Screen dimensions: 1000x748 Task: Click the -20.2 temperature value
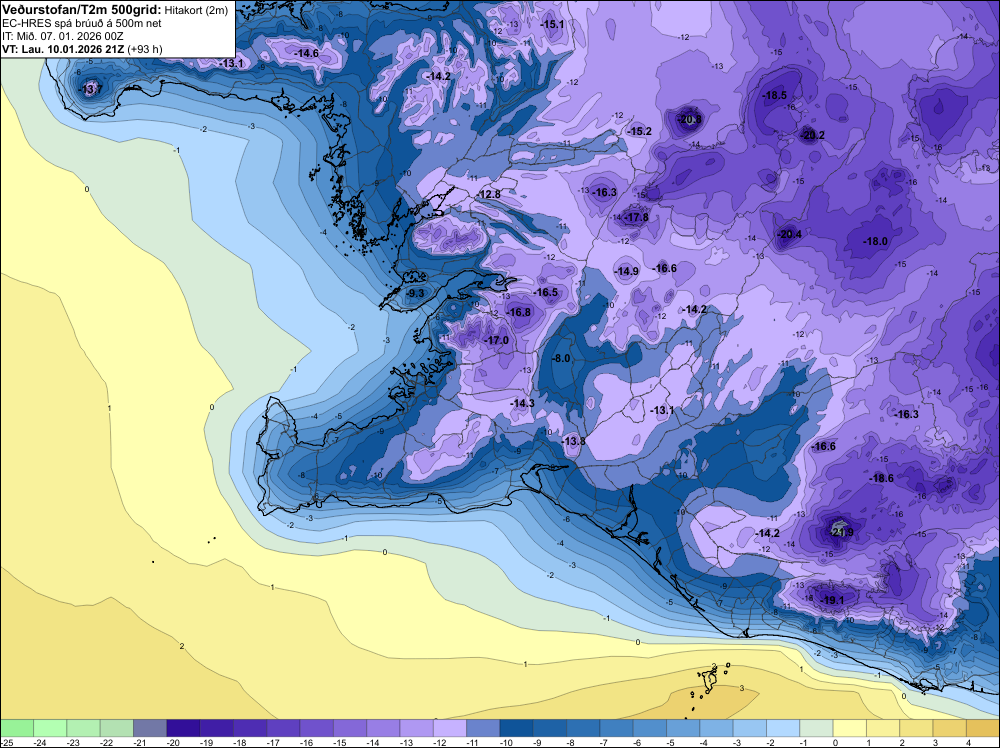(812, 135)
